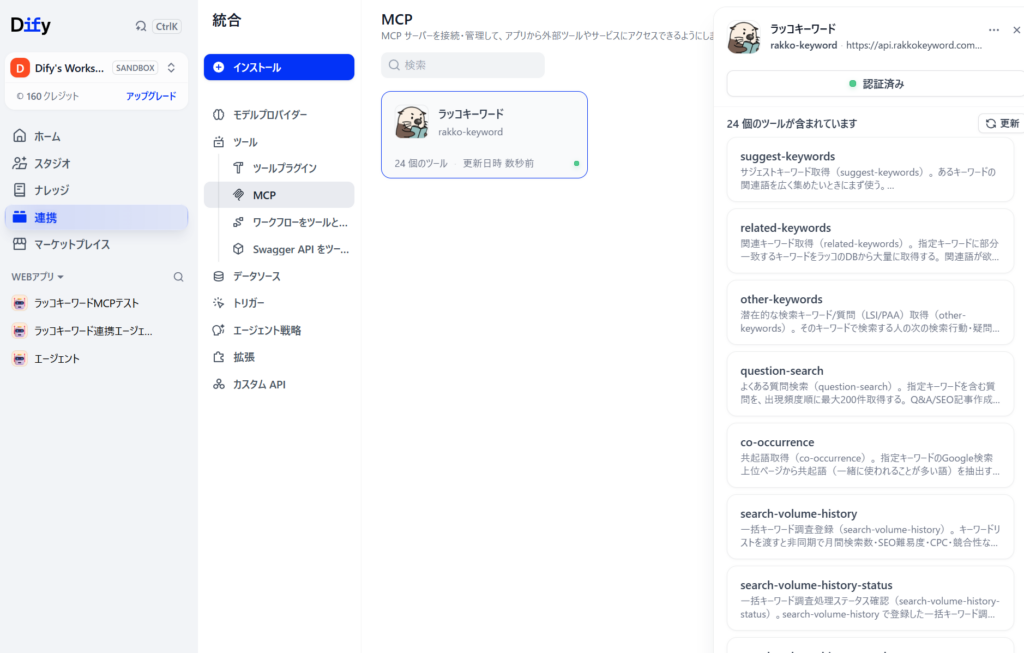Viewport: 1024px width, 653px height.
Task: Click the 更新 refresh tools button
Action: click(1002, 123)
